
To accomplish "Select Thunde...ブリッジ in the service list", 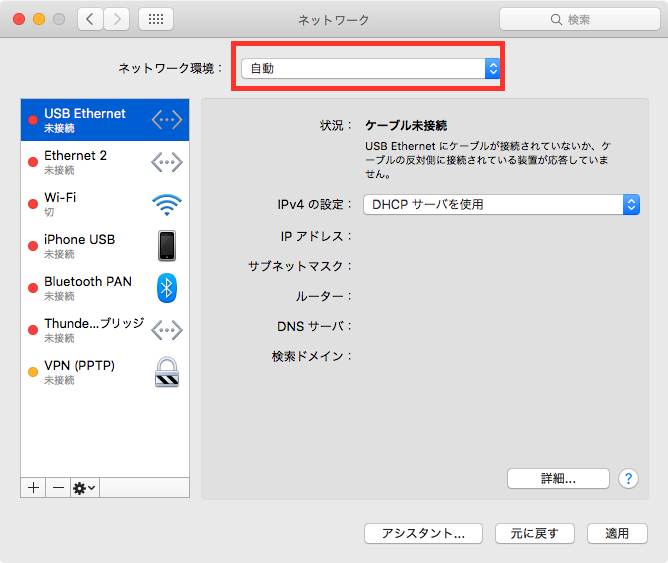I will [105, 330].
